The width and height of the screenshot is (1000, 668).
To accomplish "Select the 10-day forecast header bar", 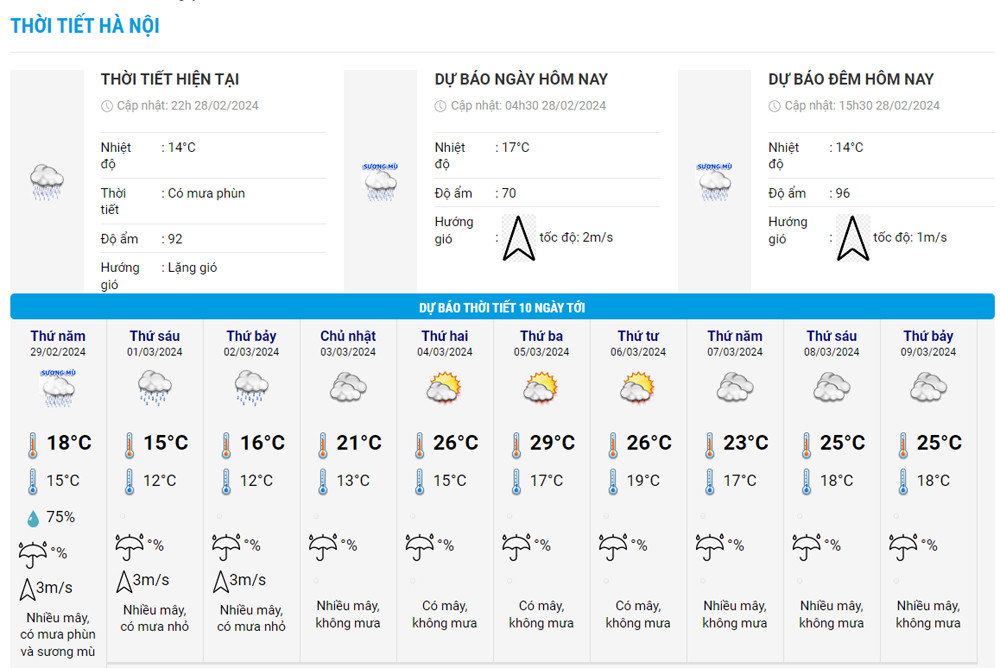I will (x=502, y=307).
